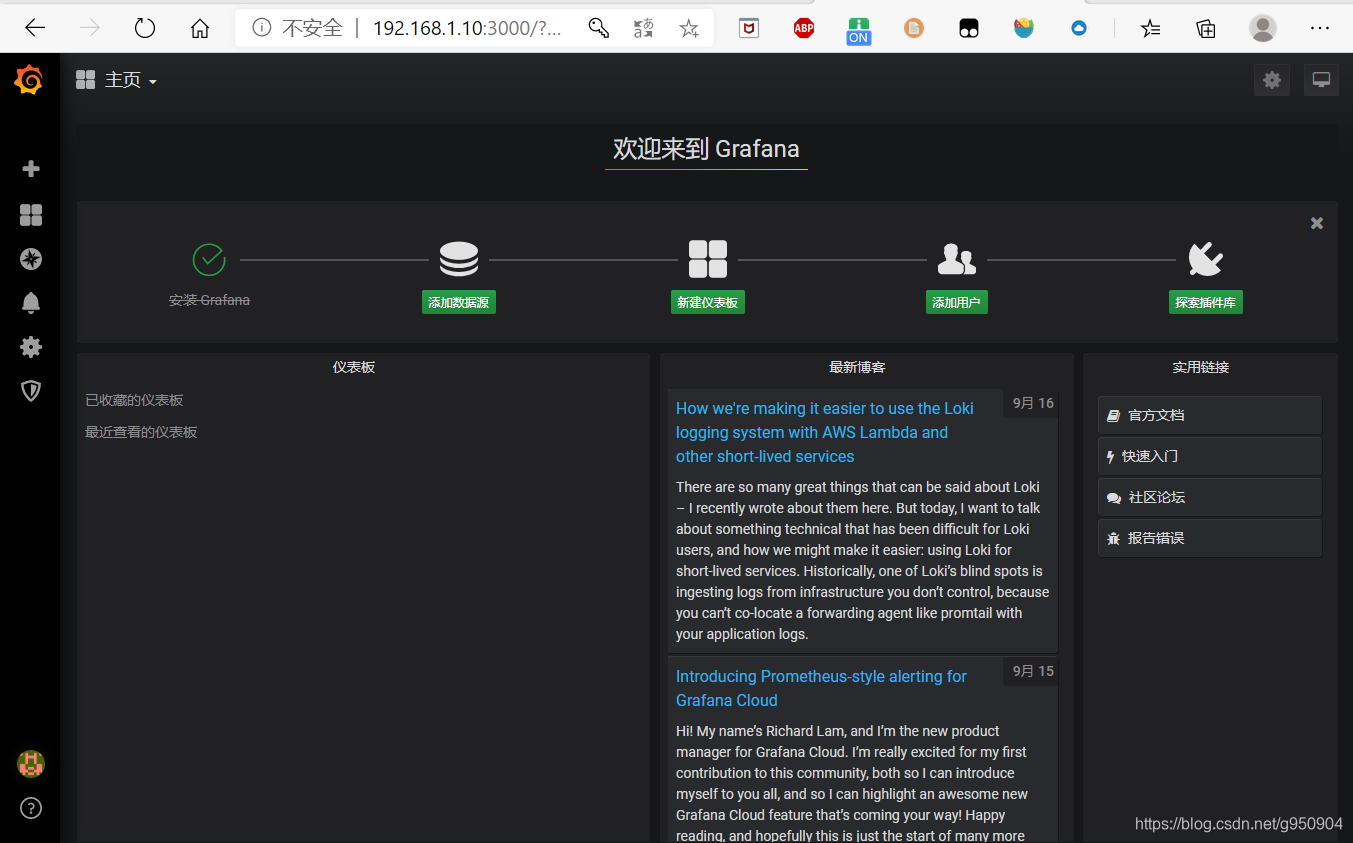The image size is (1353, 843).
Task: Click the 新建仪表板 button
Action: click(x=708, y=302)
